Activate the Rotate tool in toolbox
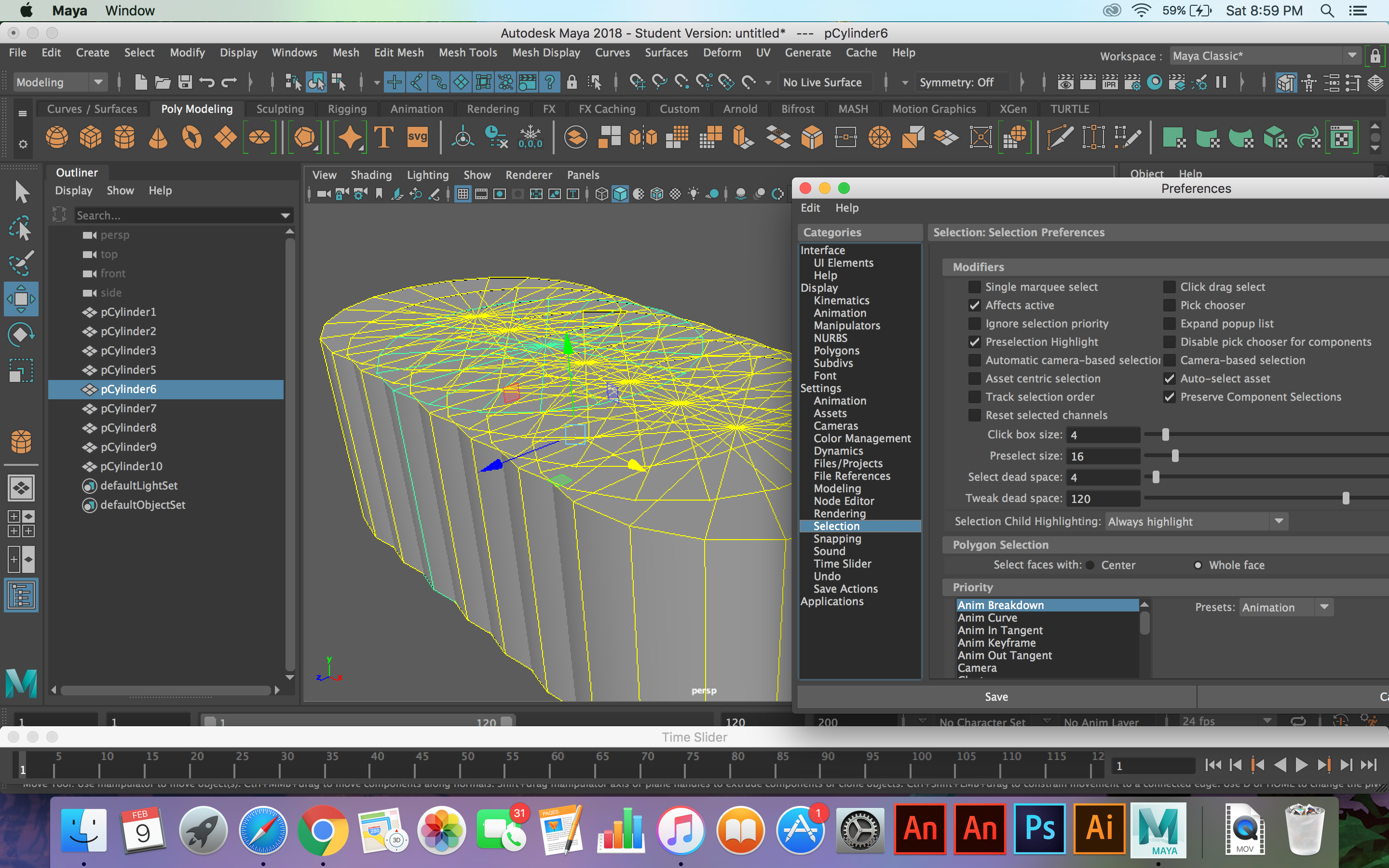This screenshot has height=868, width=1389. (x=21, y=335)
